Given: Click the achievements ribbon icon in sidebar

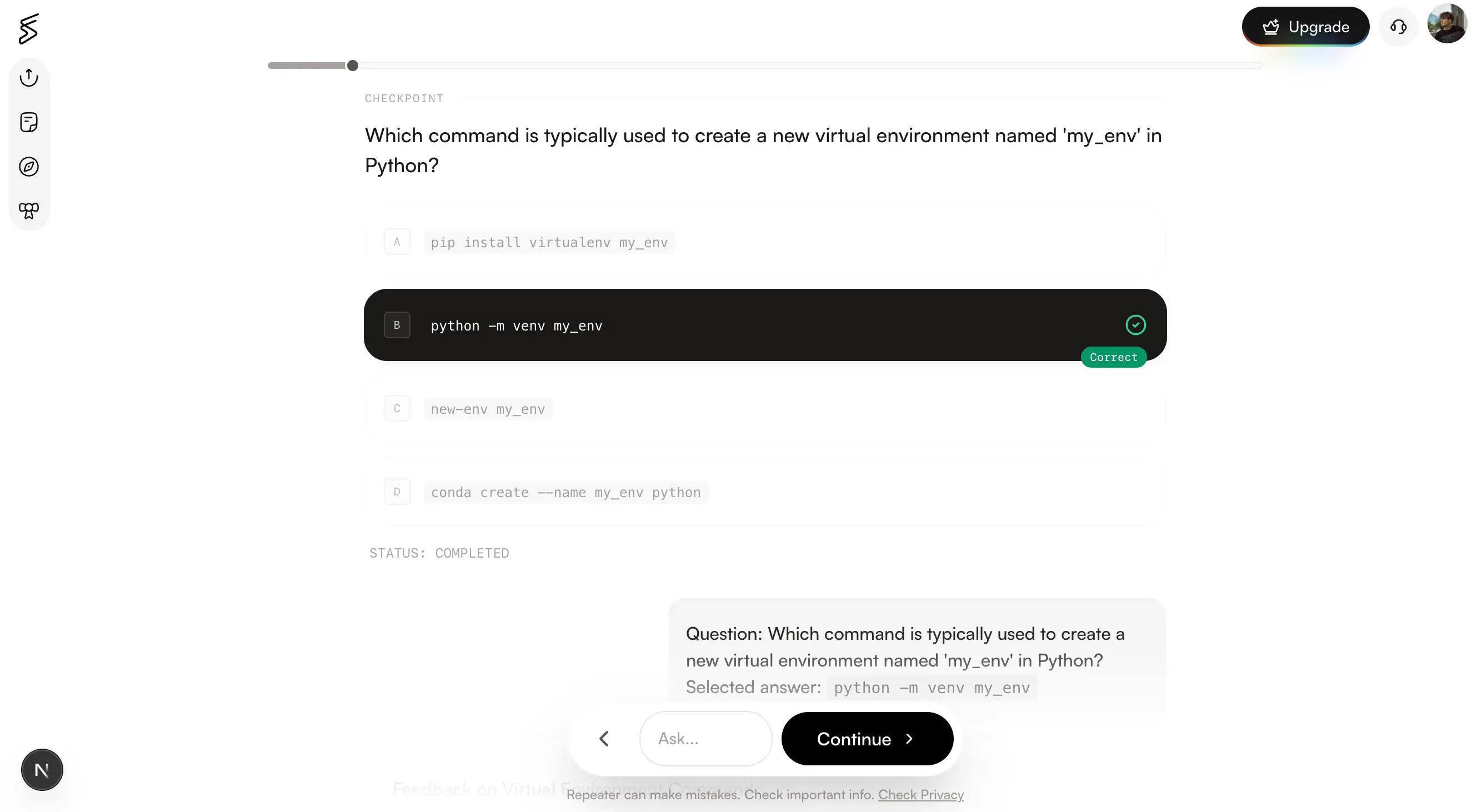Looking at the screenshot, I should click(28, 211).
